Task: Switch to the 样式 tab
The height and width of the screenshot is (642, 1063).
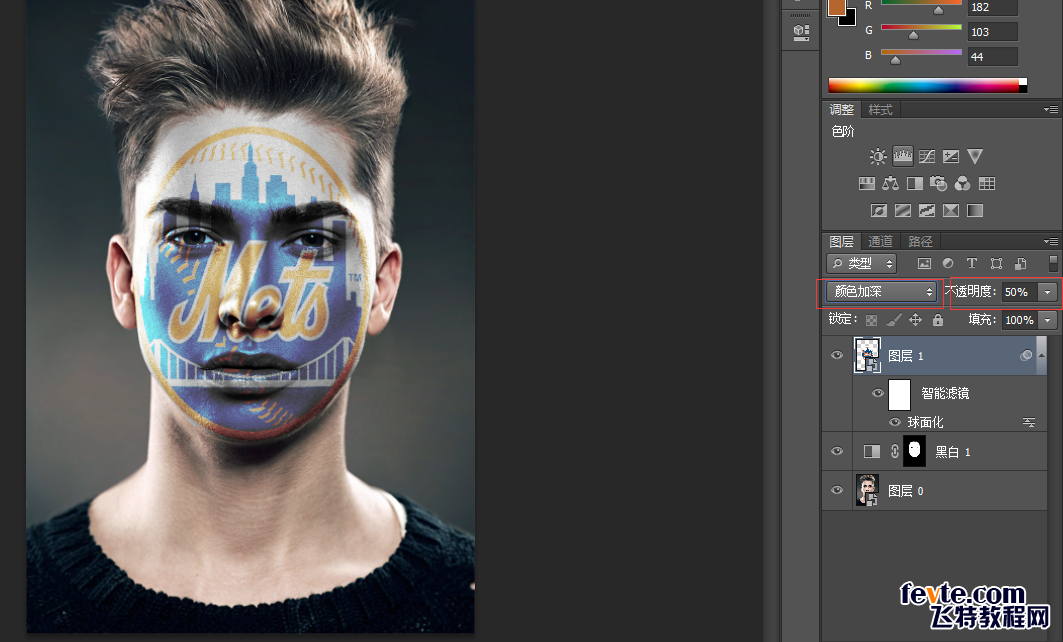Action: point(880,109)
